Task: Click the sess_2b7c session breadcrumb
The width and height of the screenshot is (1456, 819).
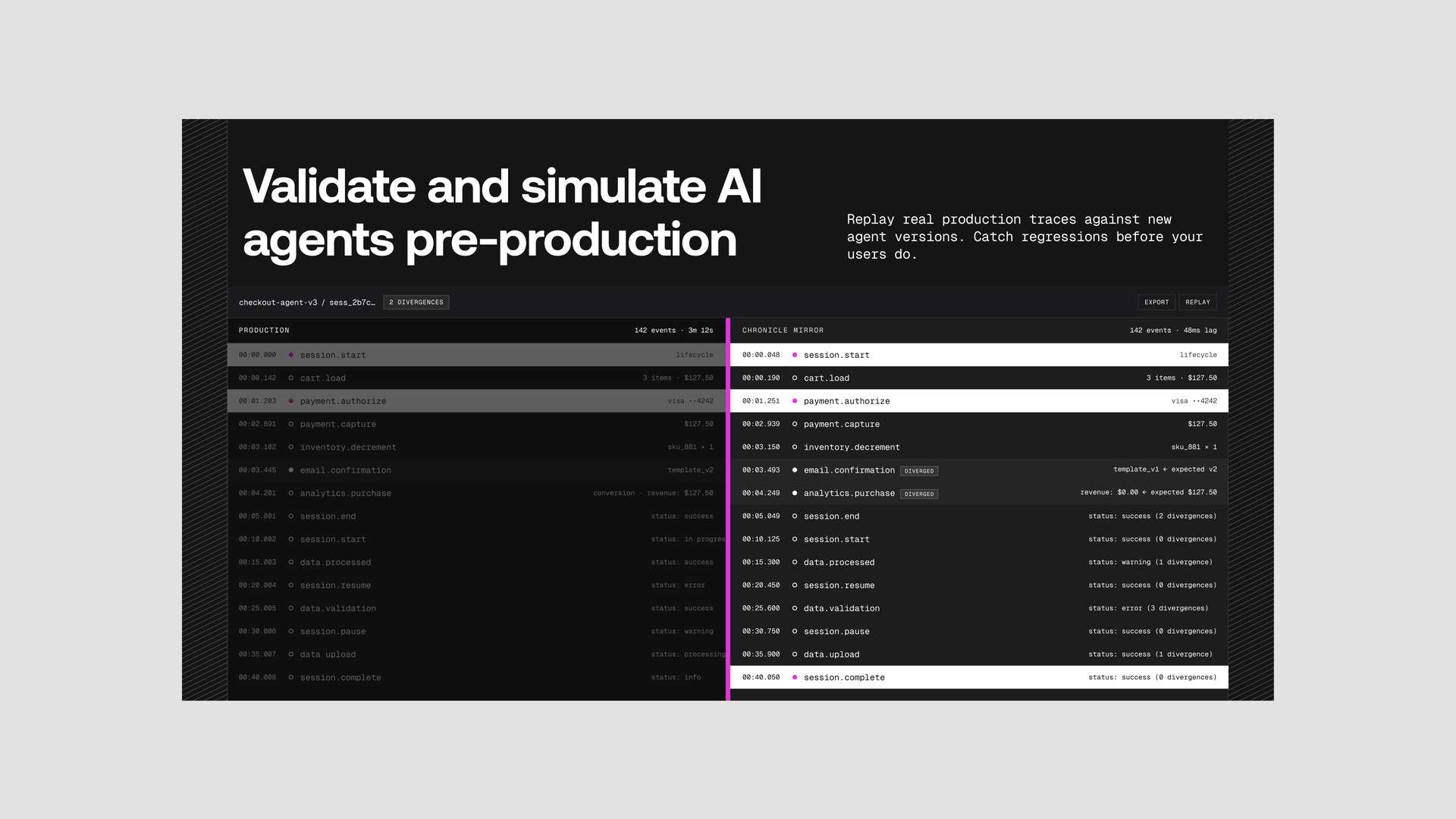Action: 352,303
